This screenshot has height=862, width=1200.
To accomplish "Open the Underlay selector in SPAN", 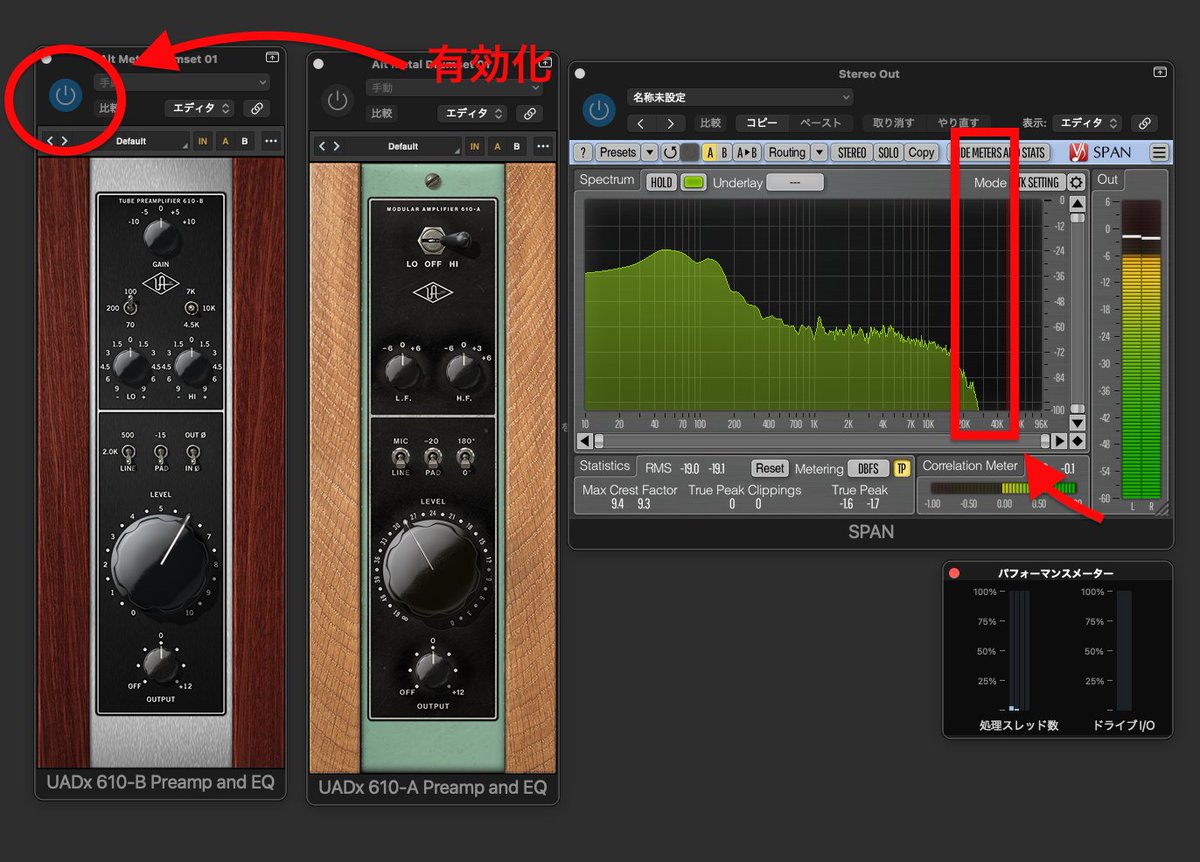I will 795,182.
